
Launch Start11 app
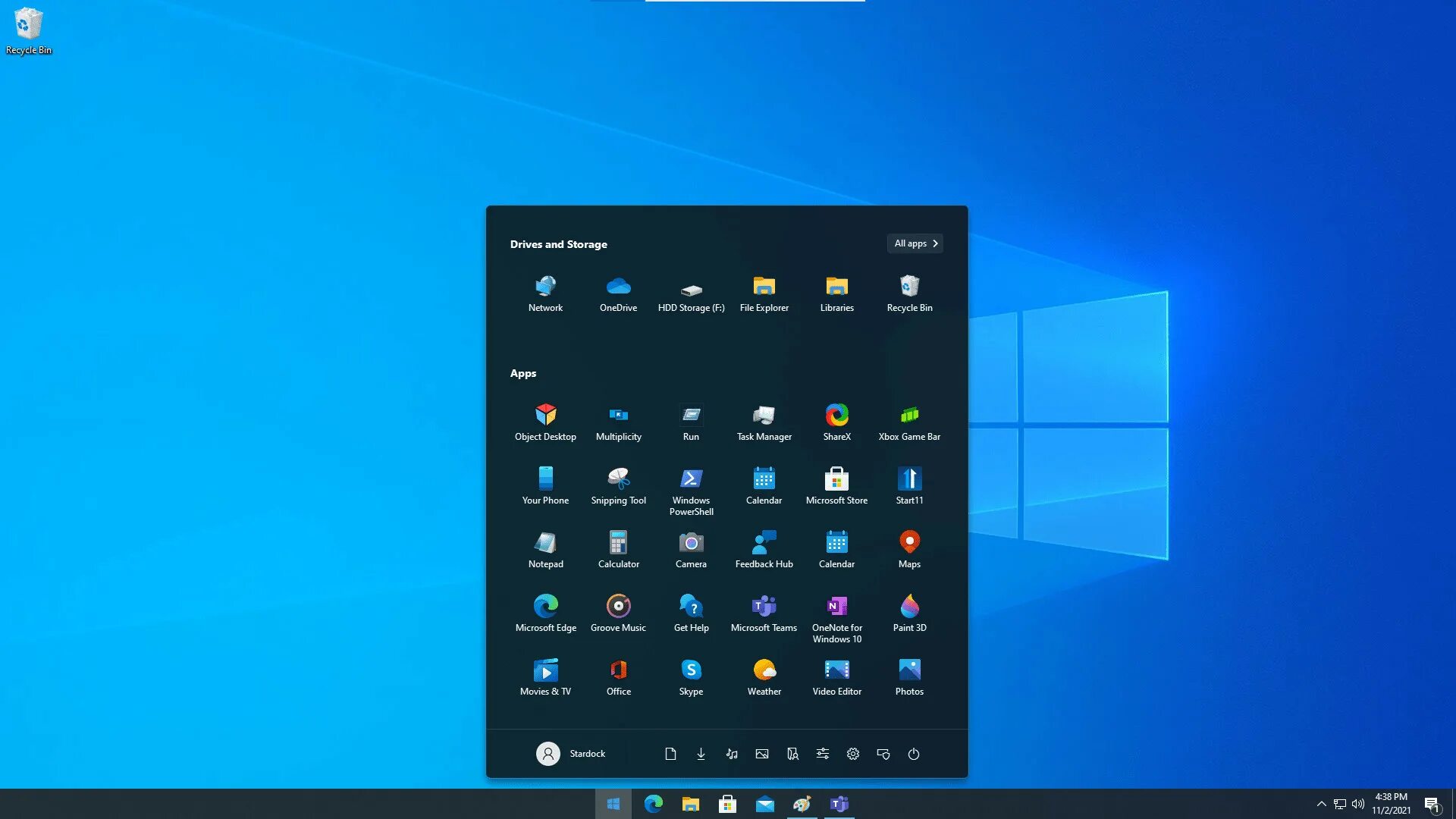click(x=909, y=484)
